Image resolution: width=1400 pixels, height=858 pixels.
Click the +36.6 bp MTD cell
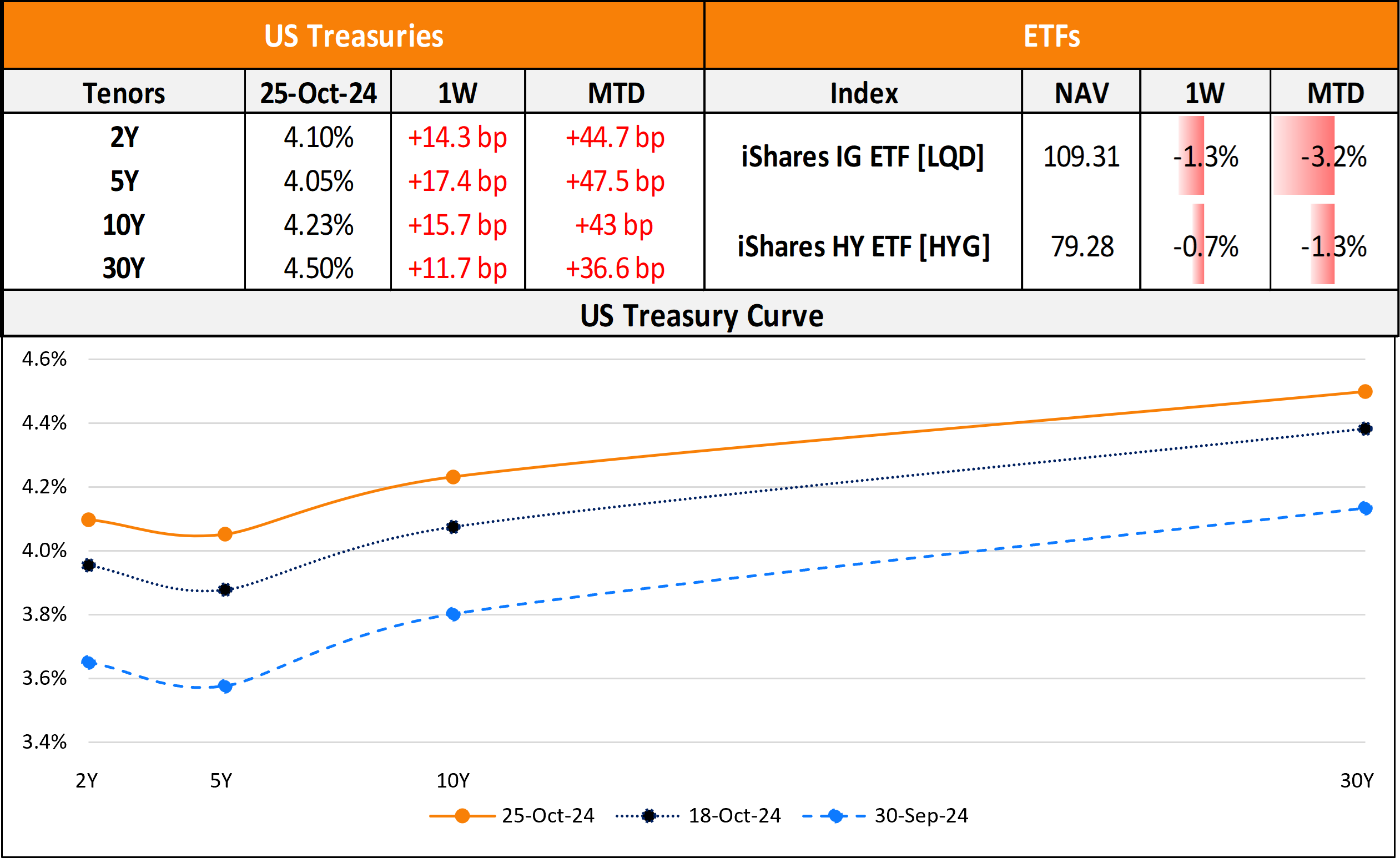pyautogui.click(x=615, y=268)
